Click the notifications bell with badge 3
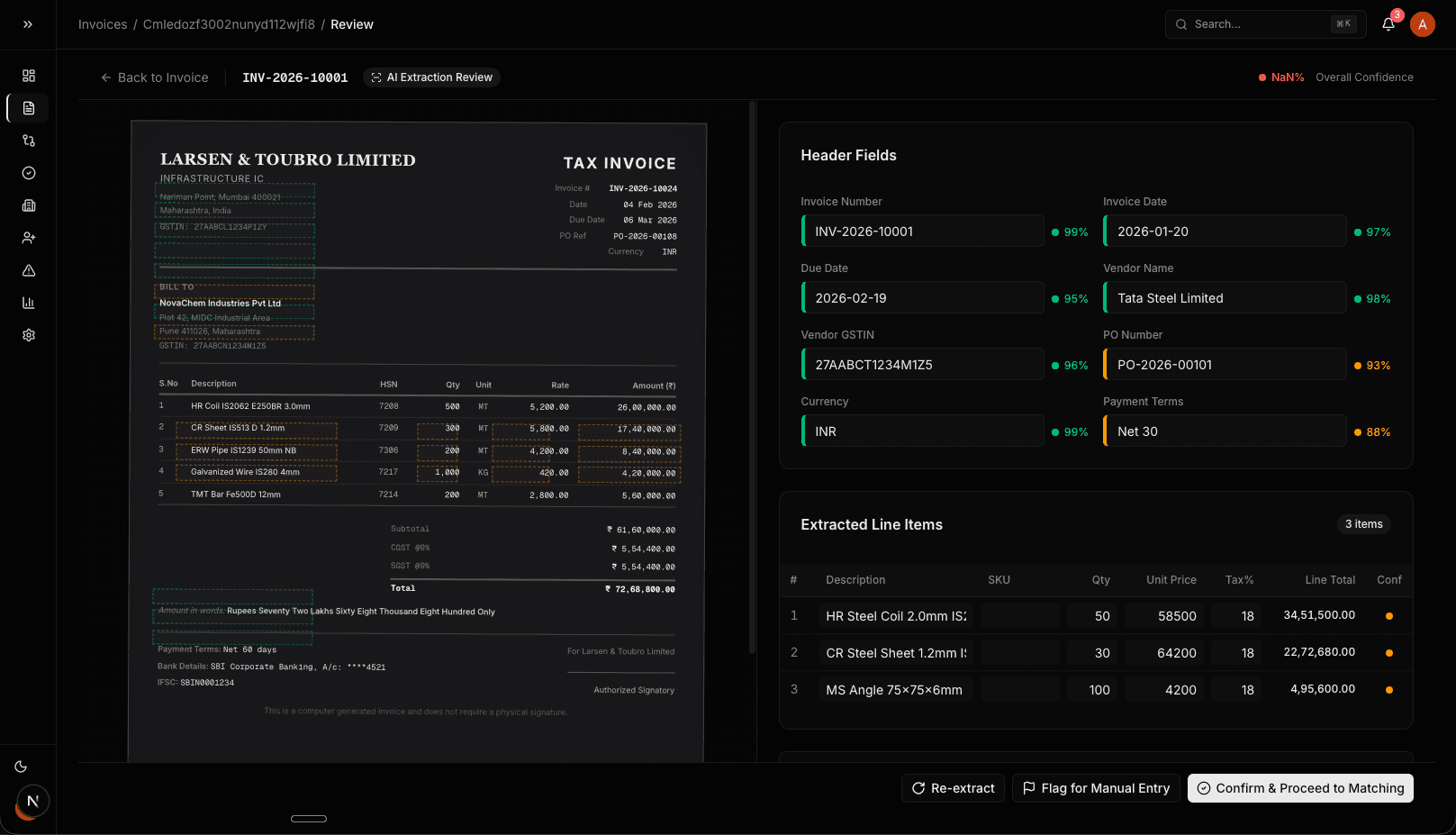 [x=1388, y=24]
